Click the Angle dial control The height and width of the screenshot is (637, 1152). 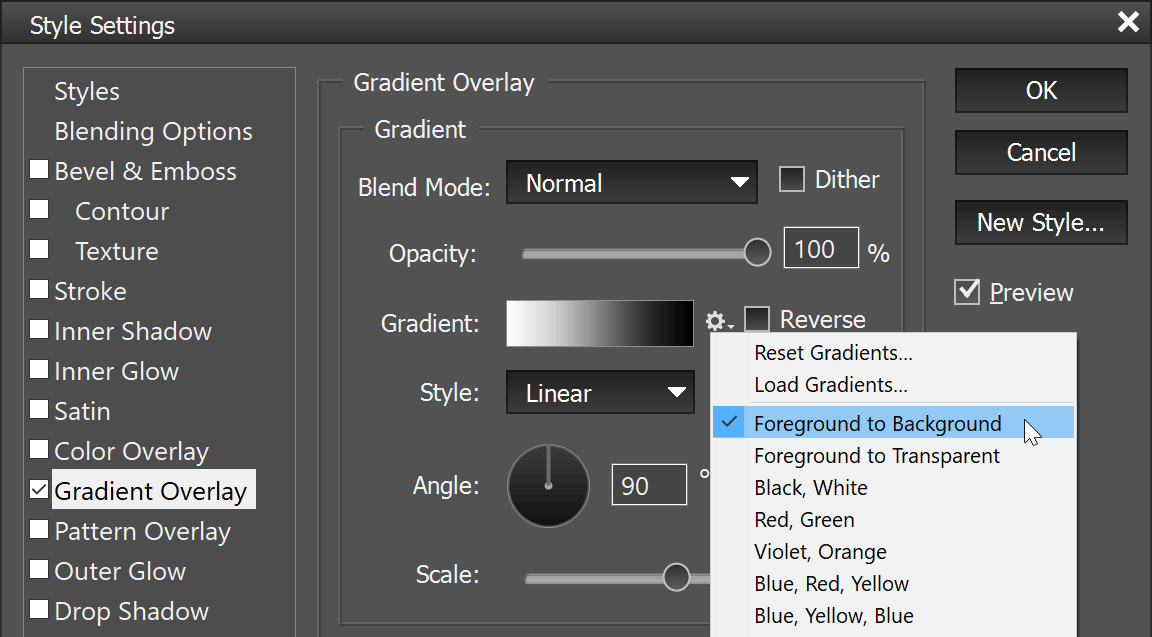[x=548, y=487]
